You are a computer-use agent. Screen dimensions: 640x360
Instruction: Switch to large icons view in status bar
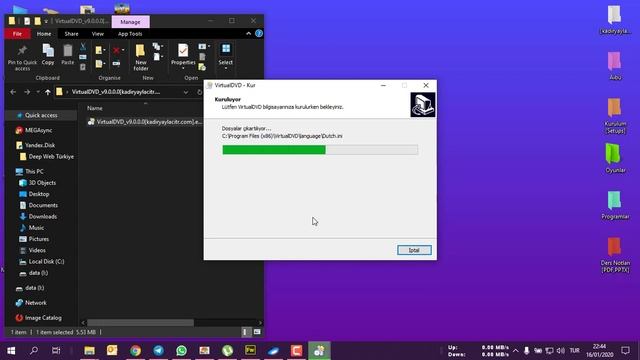[x=257, y=332]
